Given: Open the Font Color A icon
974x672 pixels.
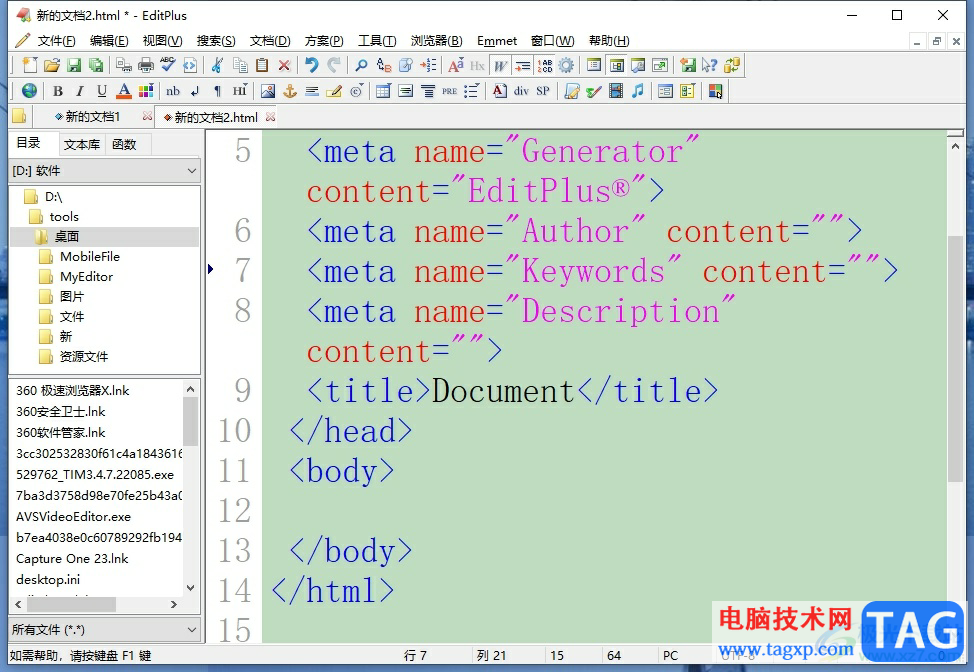Looking at the screenshot, I should click(x=124, y=91).
